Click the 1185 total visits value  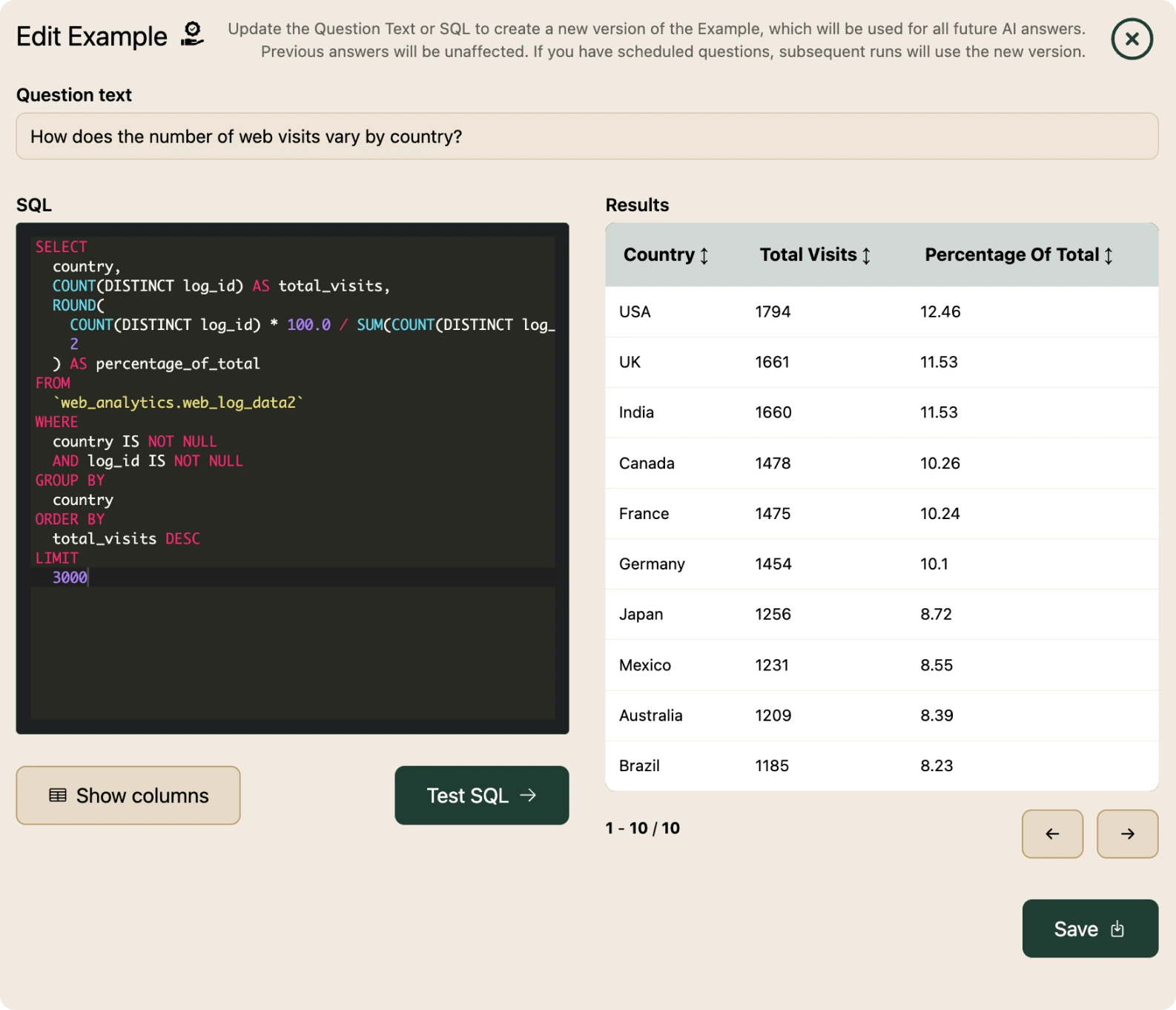(x=772, y=765)
